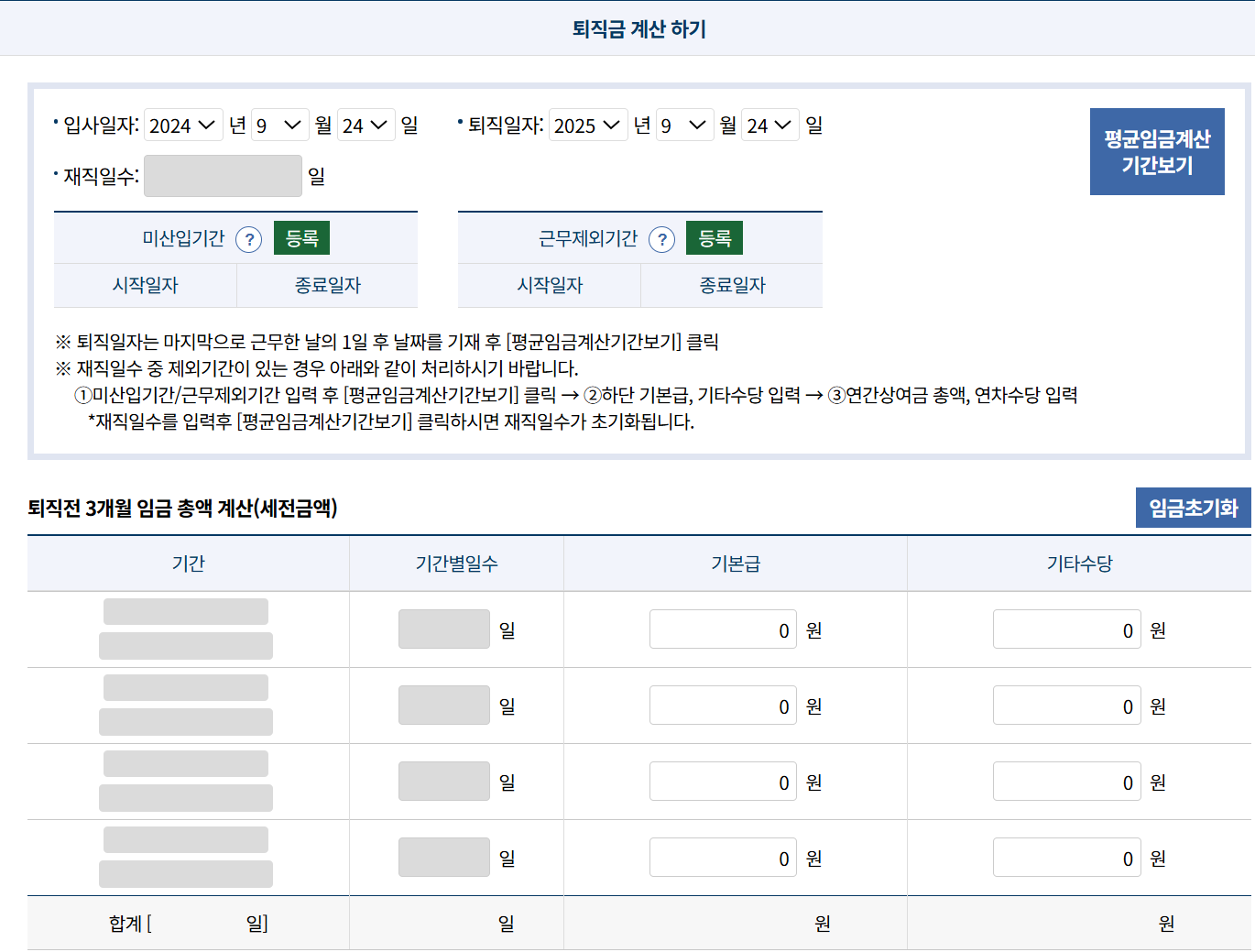Click the help icon next to 미산입기간

click(249, 239)
